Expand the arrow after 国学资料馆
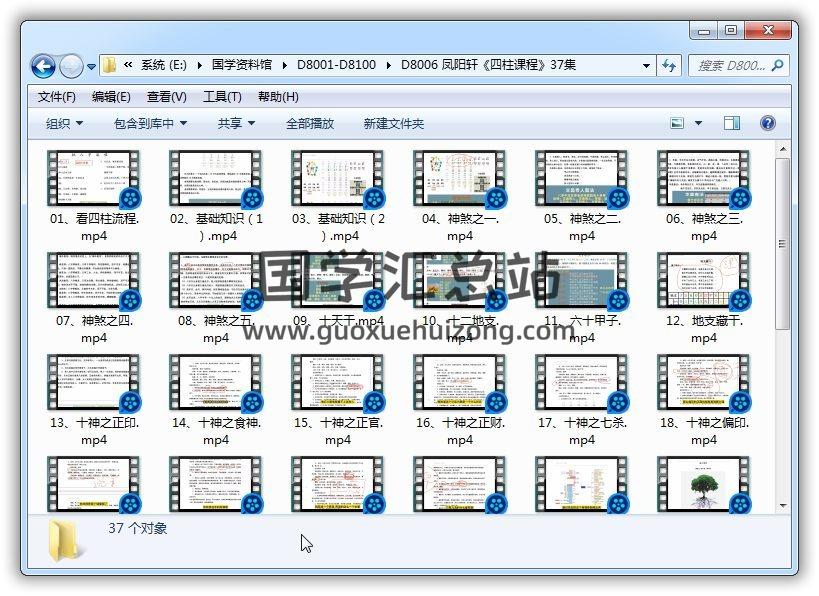819x596 pixels. 285,65
